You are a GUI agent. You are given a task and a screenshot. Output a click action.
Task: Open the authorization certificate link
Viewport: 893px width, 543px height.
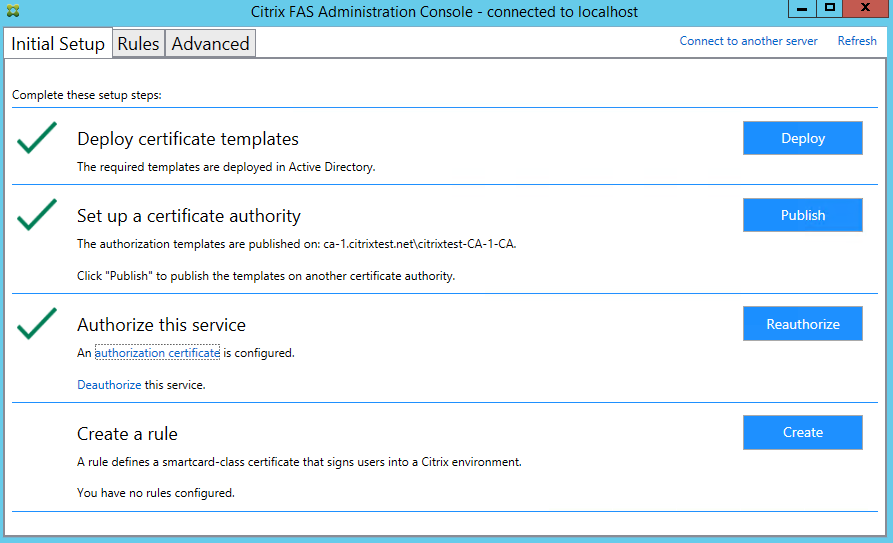coord(157,353)
